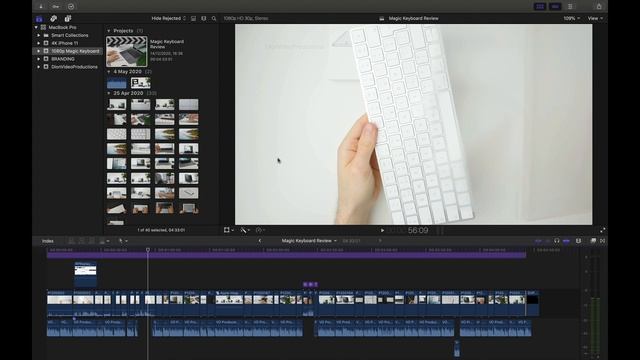Expand the 4K iPhone 11 event
Viewport: 640px width, 360px height.
coord(39,43)
